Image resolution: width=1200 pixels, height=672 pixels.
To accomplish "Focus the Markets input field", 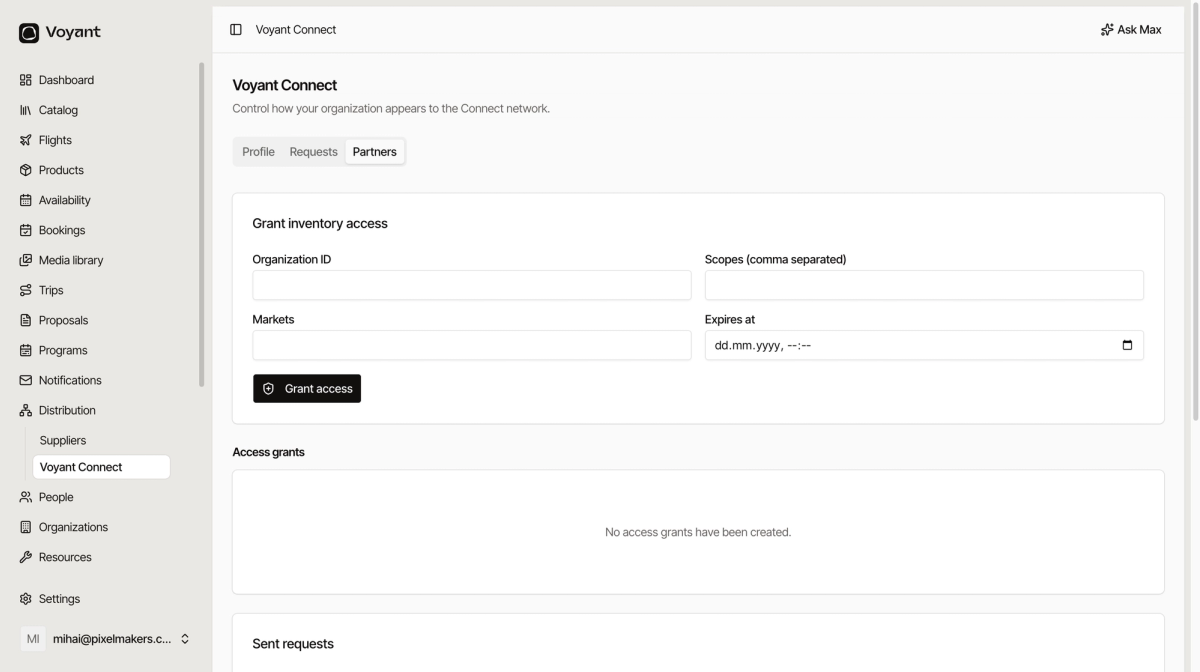I will [472, 345].
